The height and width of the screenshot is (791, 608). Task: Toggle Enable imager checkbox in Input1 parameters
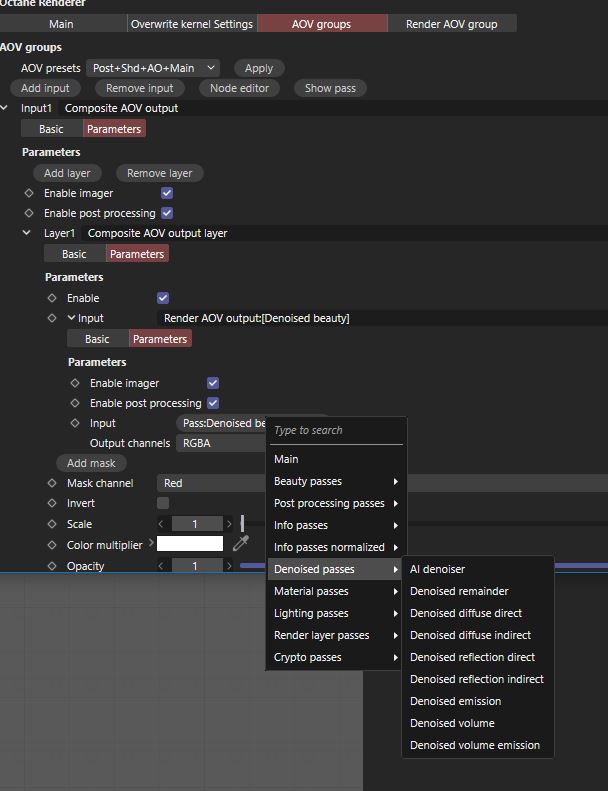[x=167, y=193]
